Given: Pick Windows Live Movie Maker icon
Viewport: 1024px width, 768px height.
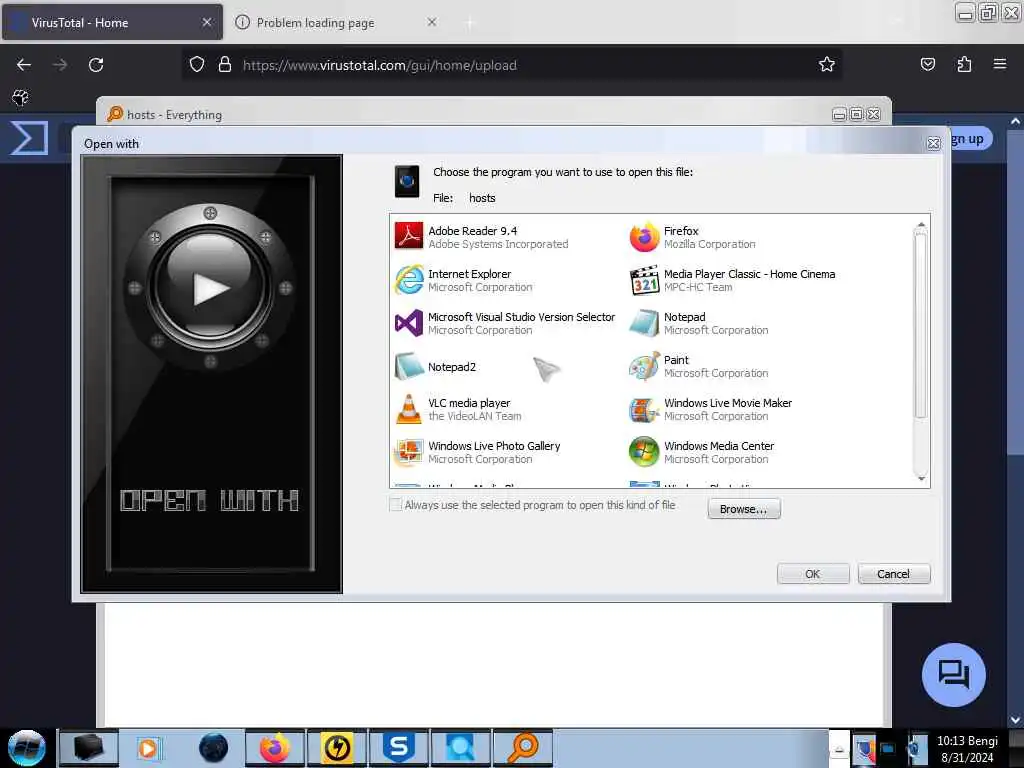Looking at the screenshot, I should (644, 409).
